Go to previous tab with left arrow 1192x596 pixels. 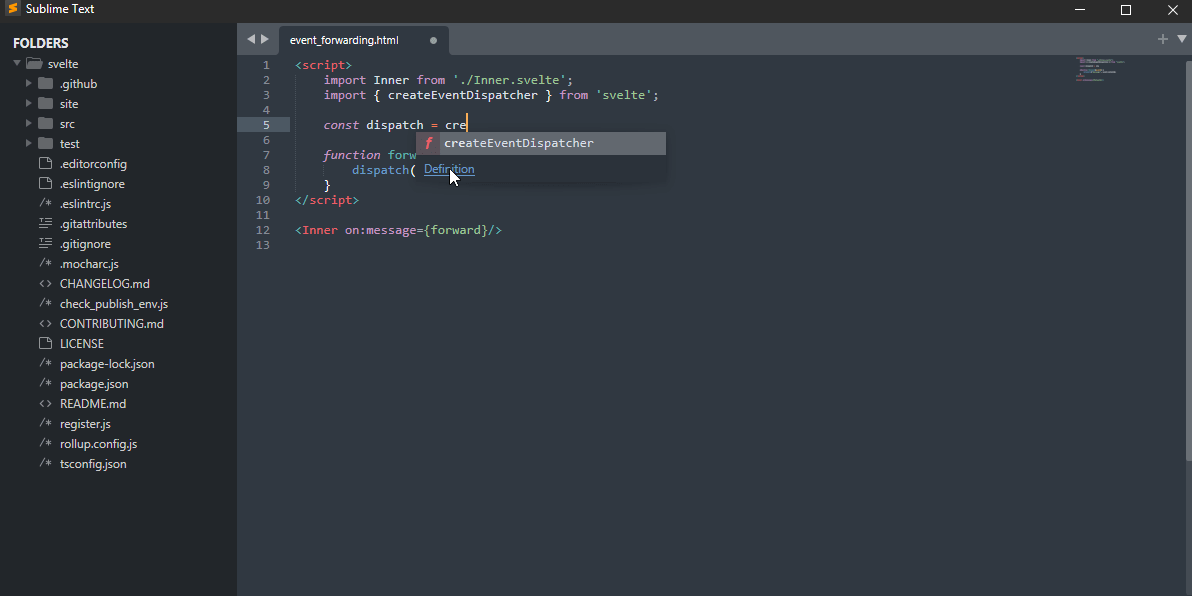[x=251, y=39]
